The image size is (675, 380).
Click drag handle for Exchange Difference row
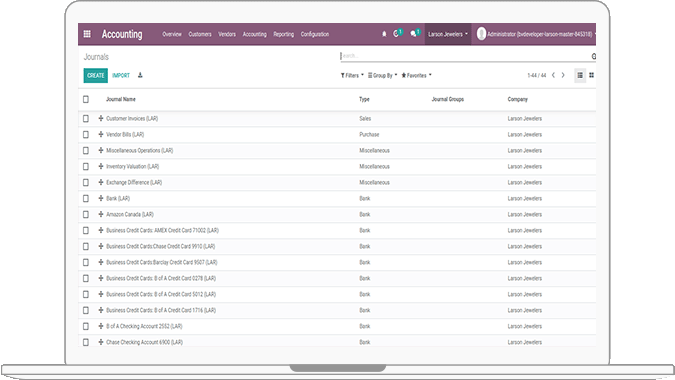point(101,182)
